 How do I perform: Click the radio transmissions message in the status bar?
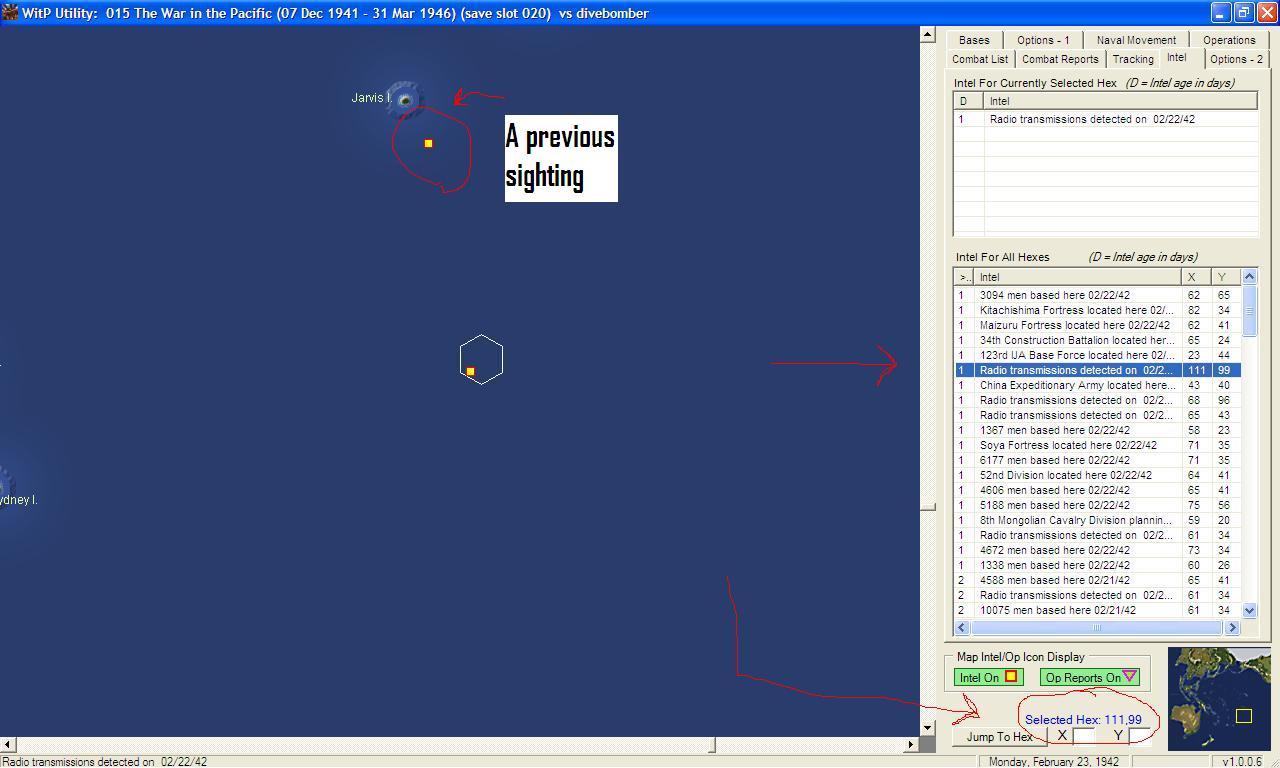click(104, 761)
